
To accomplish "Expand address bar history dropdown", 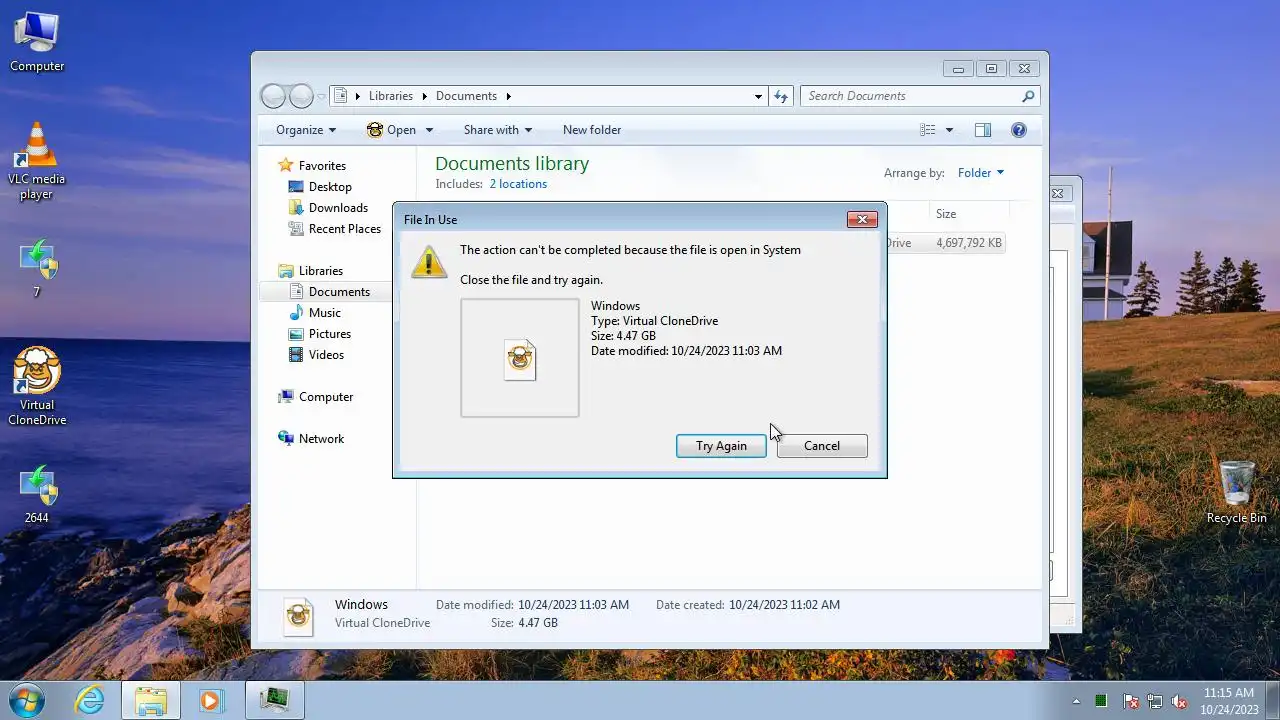I will click(758, 96).
